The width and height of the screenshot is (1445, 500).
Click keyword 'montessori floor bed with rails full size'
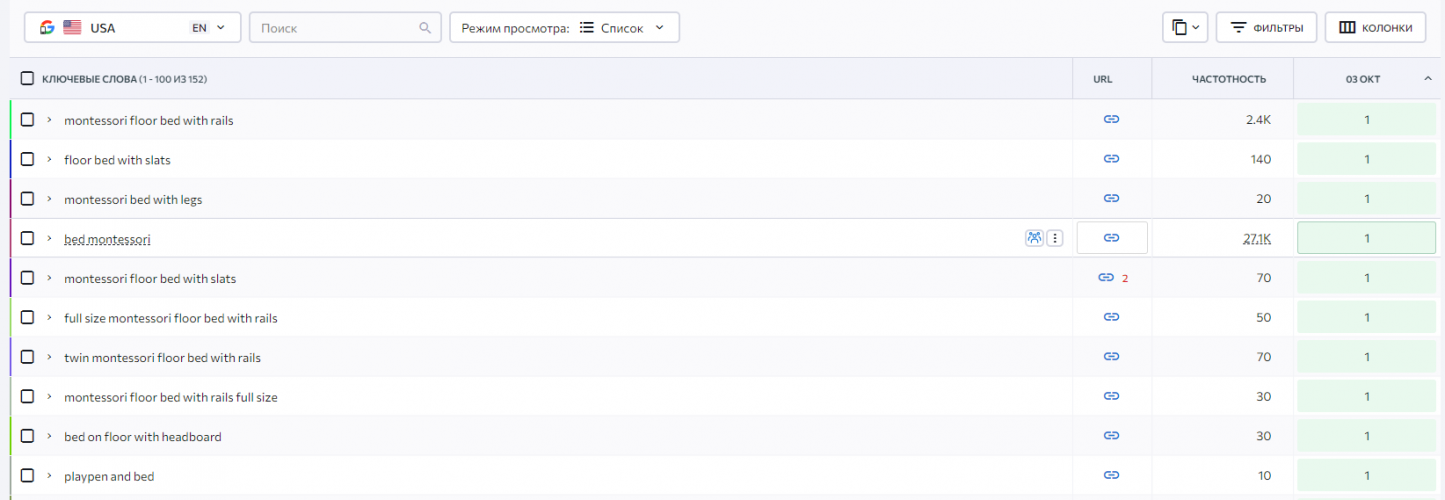click(171, 397)
